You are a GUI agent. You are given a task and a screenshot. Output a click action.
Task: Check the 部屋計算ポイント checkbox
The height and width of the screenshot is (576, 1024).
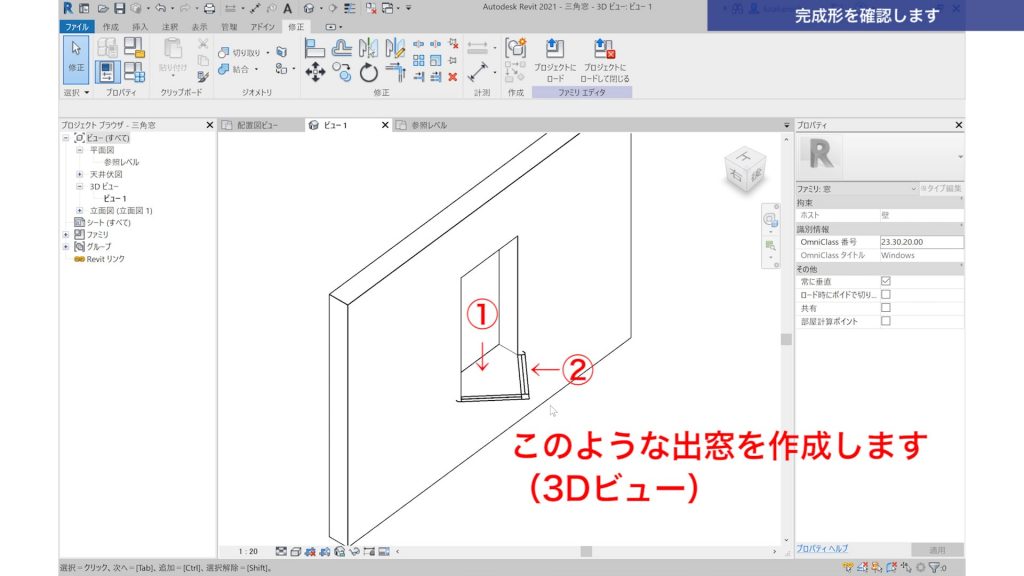tap(886, 321)
